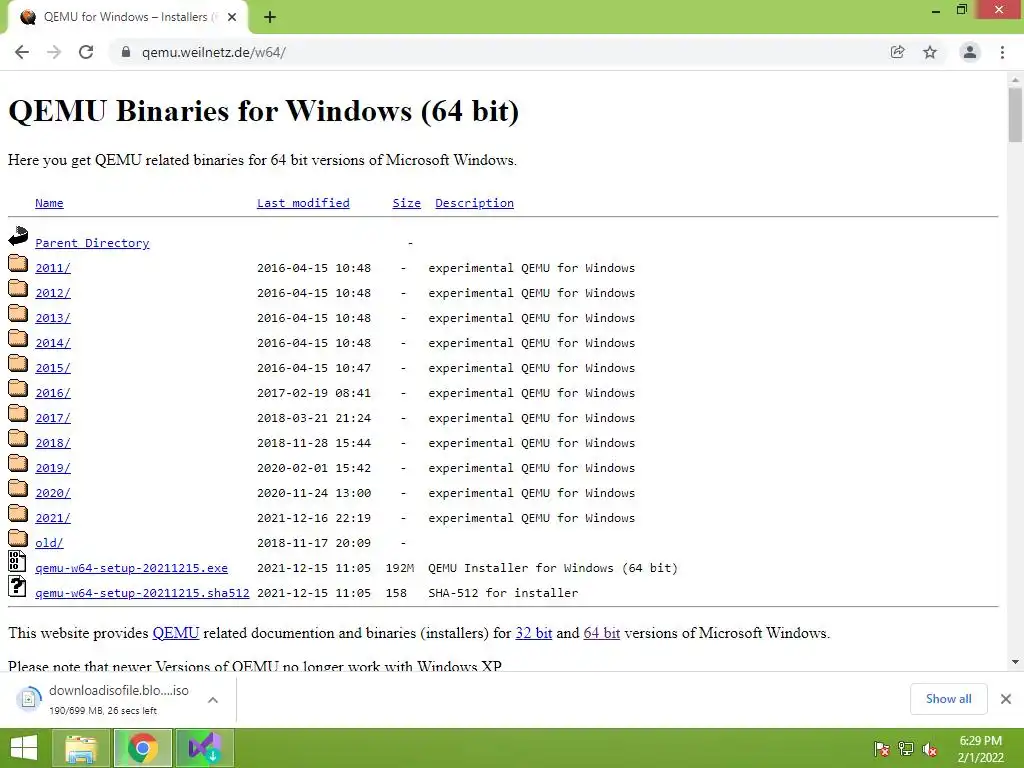Image resolution: width=1024 pixels, height=768 pixels.
Task: Click the folder icon beside 2019/
Action: point(18,463)
